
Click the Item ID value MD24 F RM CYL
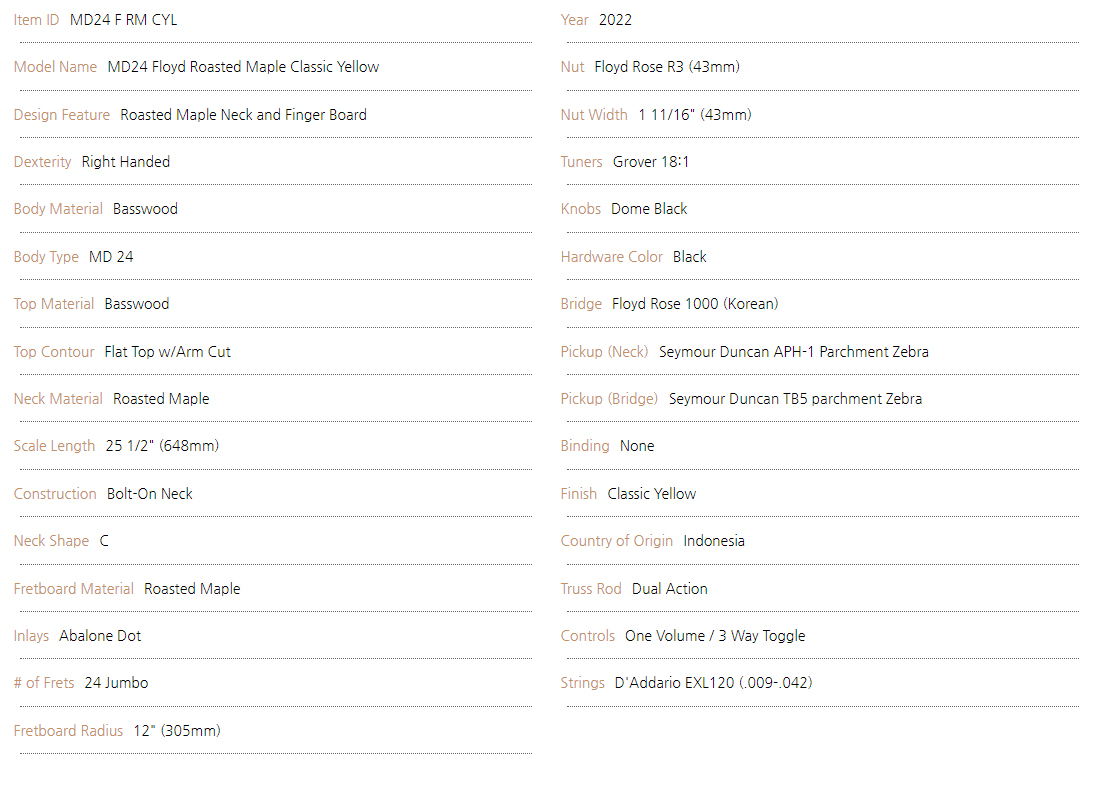click(123, 20)
